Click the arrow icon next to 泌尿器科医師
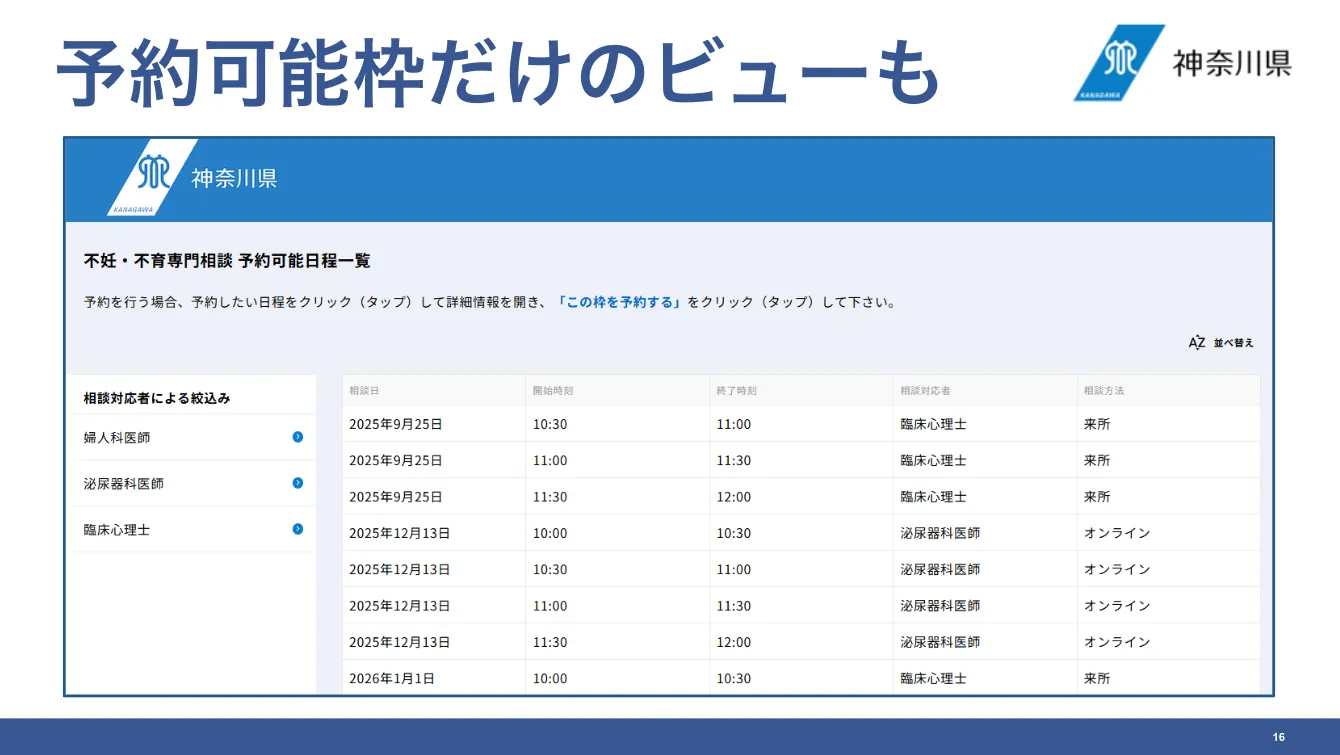 [x=298, y=483]
